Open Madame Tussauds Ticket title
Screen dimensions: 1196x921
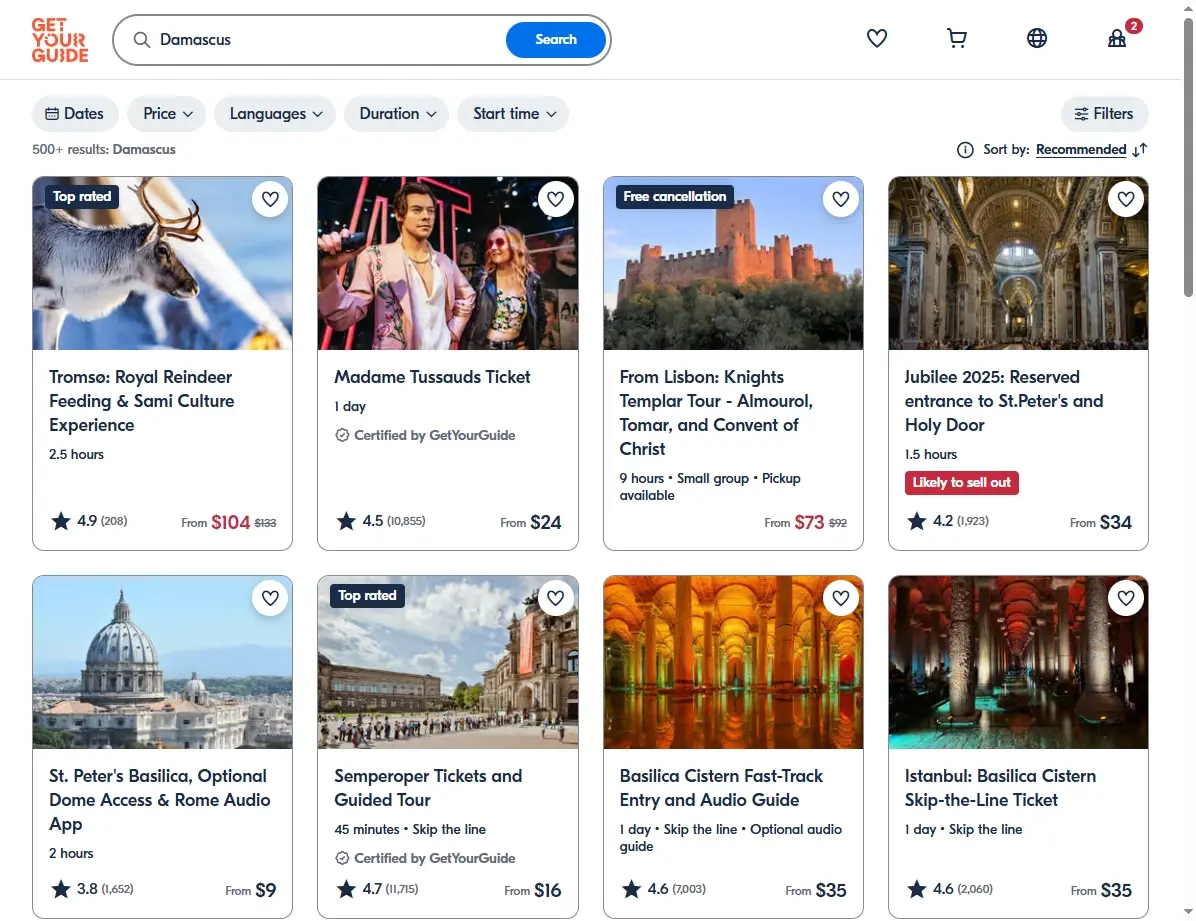[432, 377]
